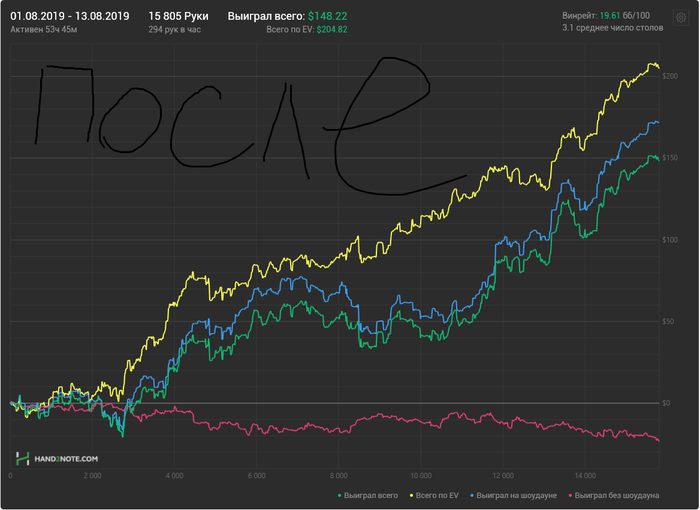Click the 8 000 x-axis label

pos(339,476)
